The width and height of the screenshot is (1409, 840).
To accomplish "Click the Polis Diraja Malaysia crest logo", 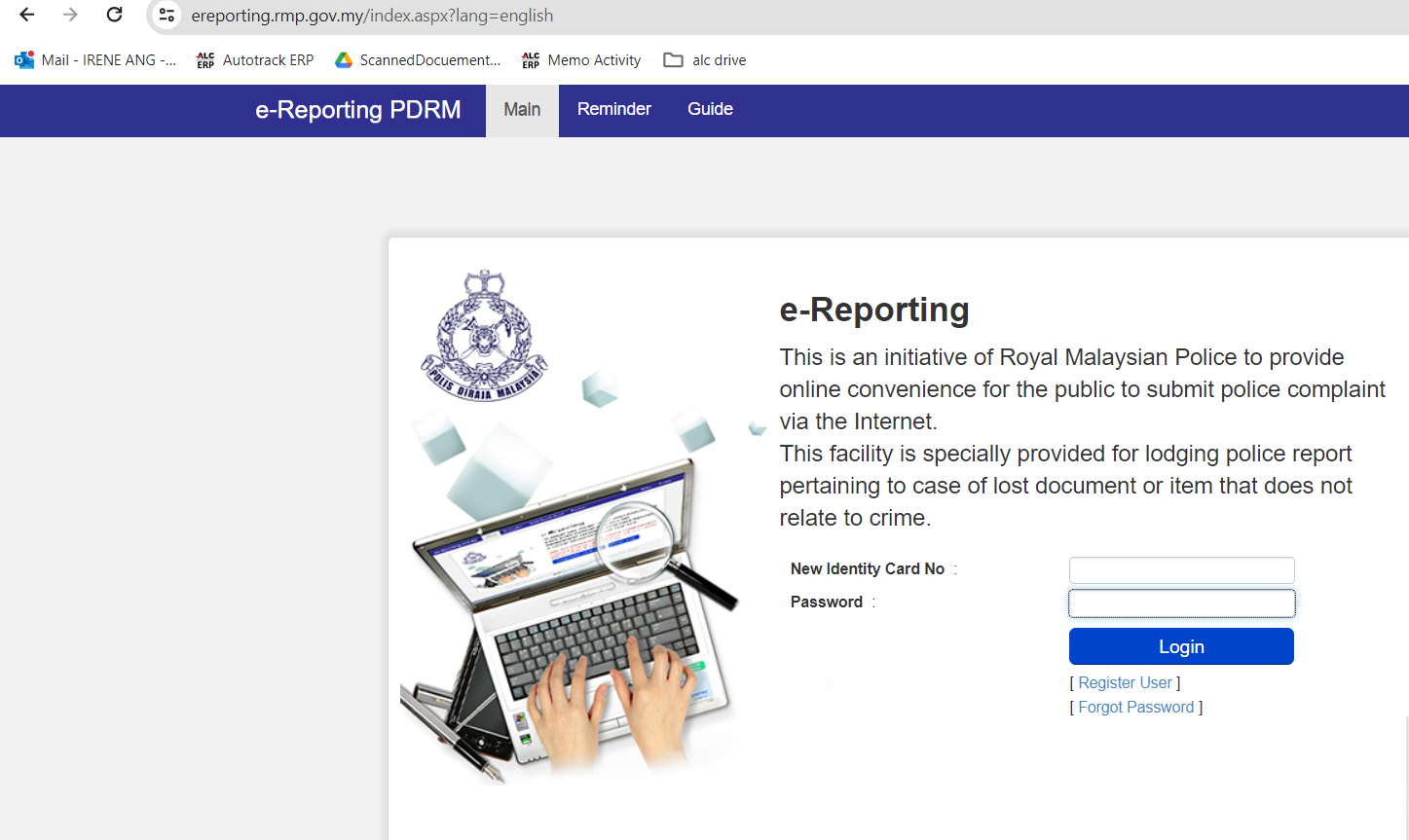I will [484, 336].
